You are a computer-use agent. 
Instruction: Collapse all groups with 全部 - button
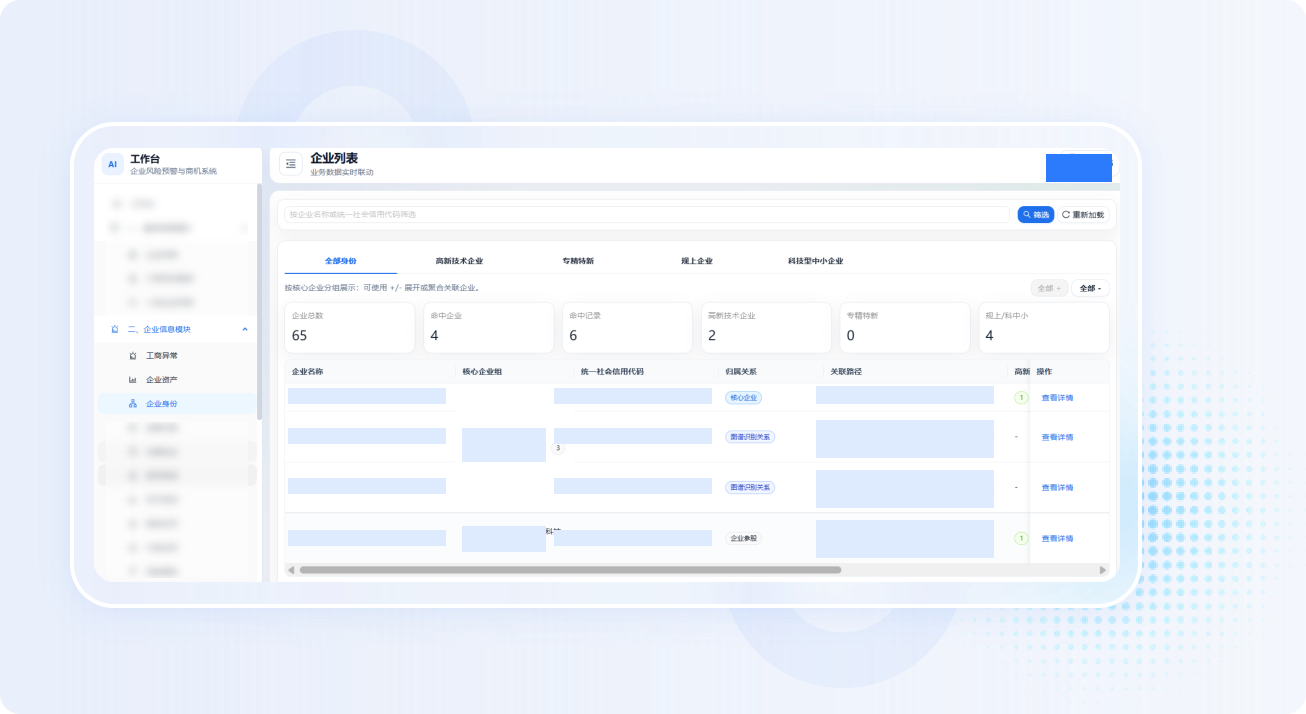[1090, 288]
